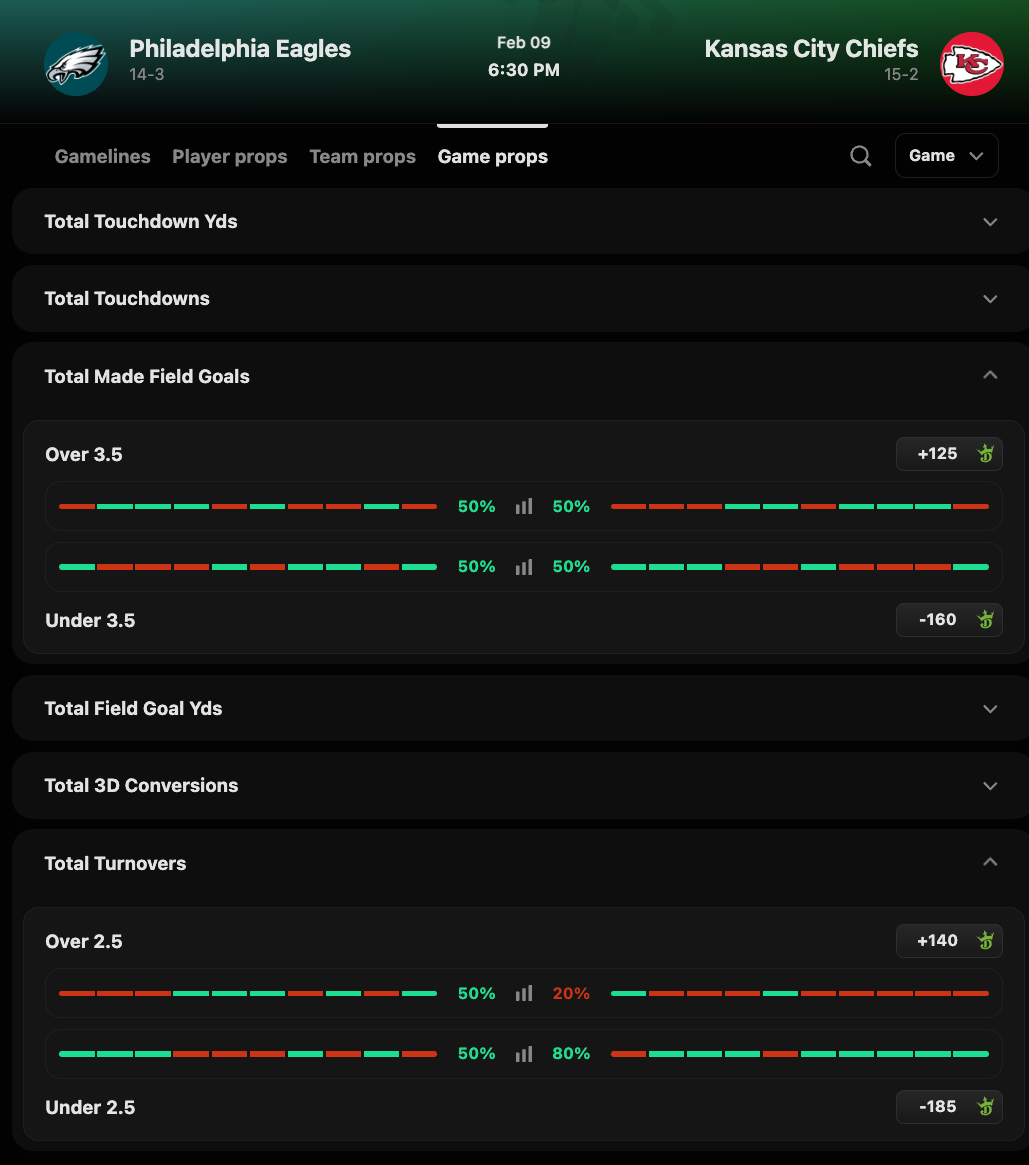Click DraftKings icon beside -160 odds

pos(986,620)
